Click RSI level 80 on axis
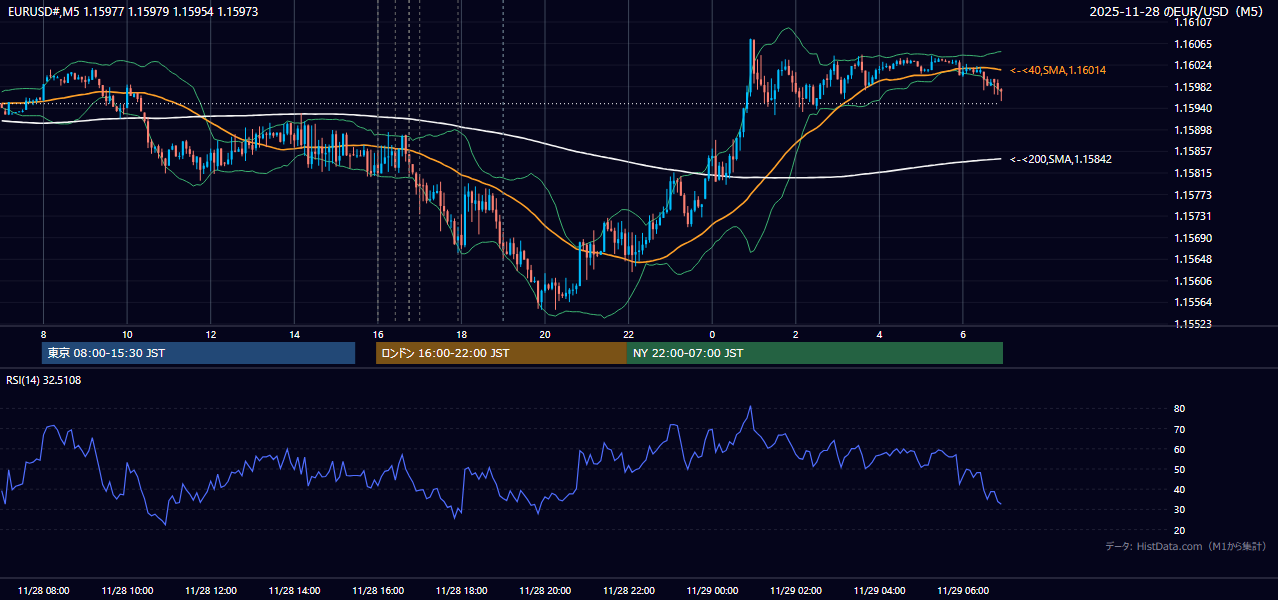The image size is (1278, 600). tap(1180, 409)
